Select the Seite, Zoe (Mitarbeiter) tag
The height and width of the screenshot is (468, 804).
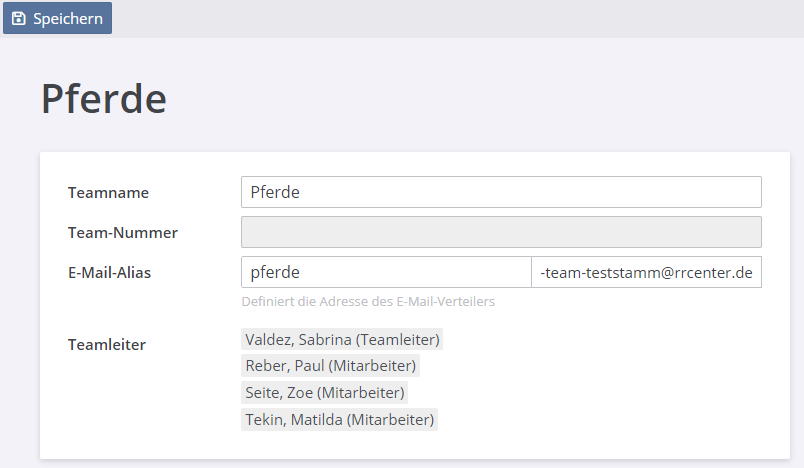coord(325,393)
